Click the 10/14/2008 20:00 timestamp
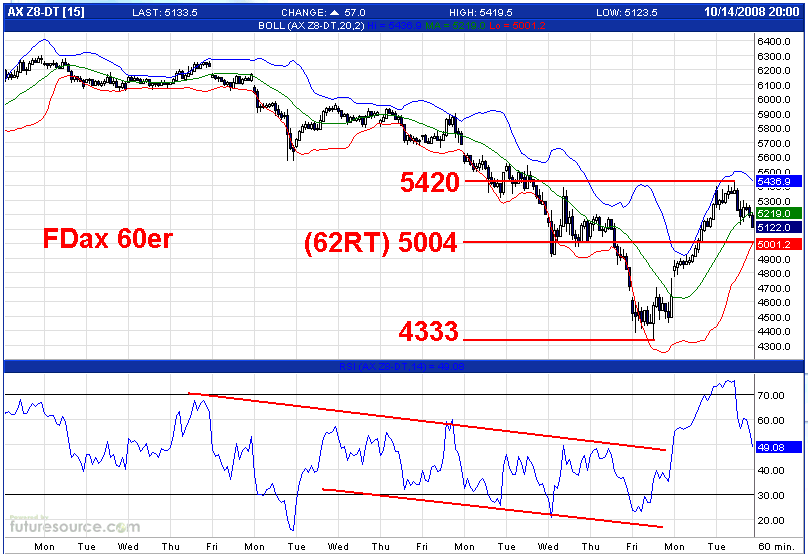 click(751, 12)
